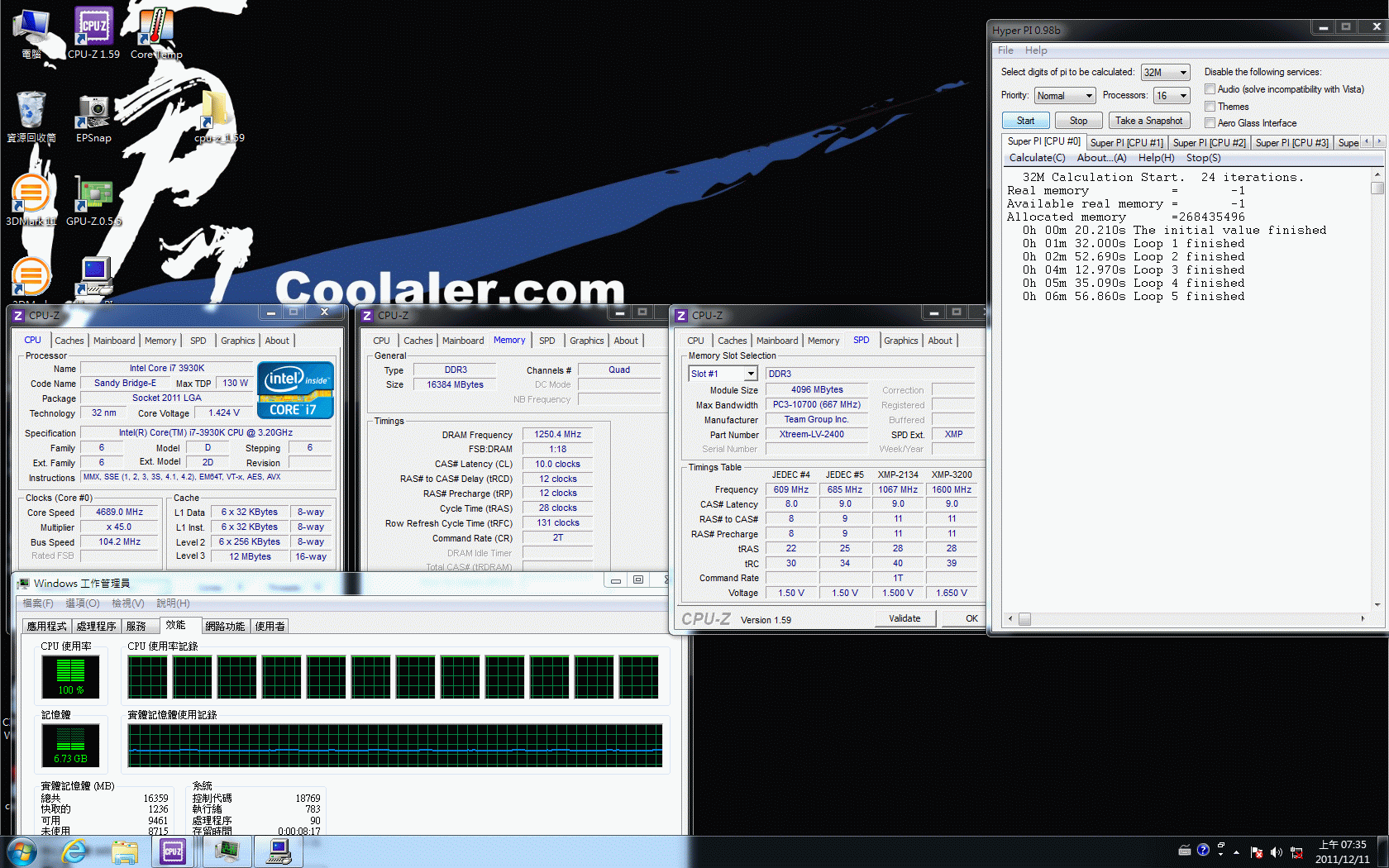1389x868 pixels.
Task: Open Help menu in Hyper PI menubar
Action: pyautogui.click(x=1036, y=50)
